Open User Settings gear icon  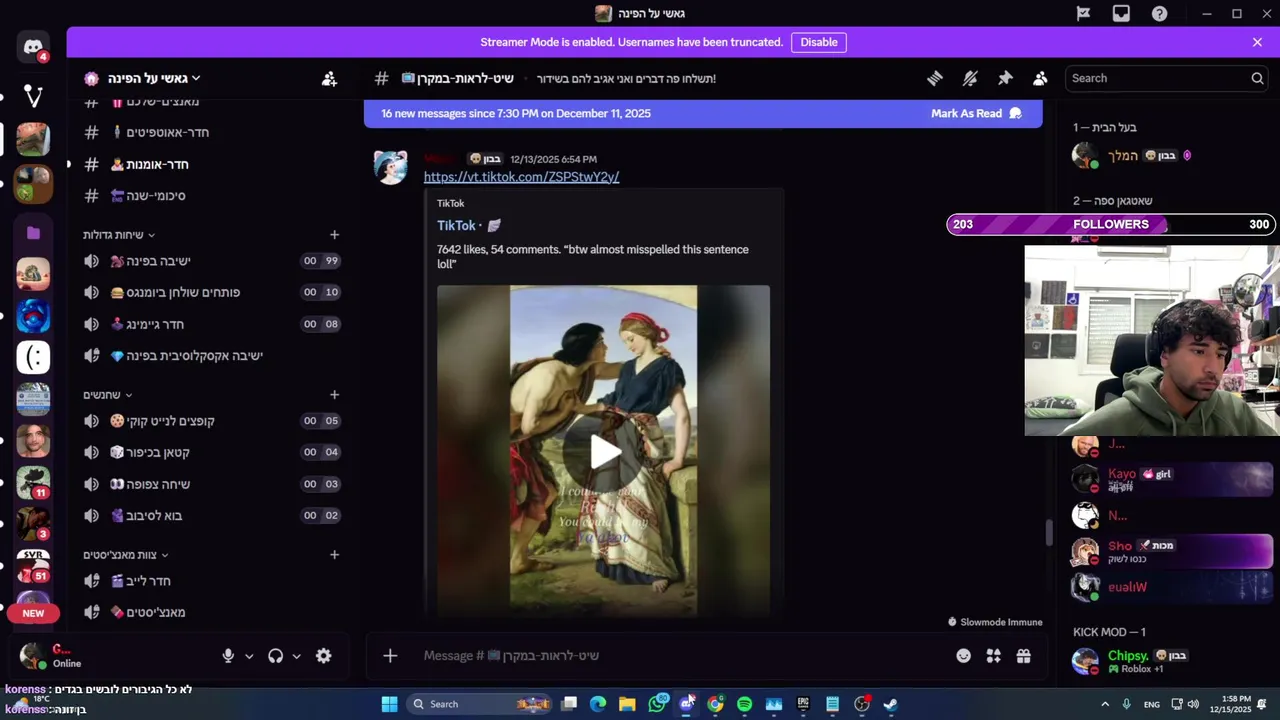[323, 656]
